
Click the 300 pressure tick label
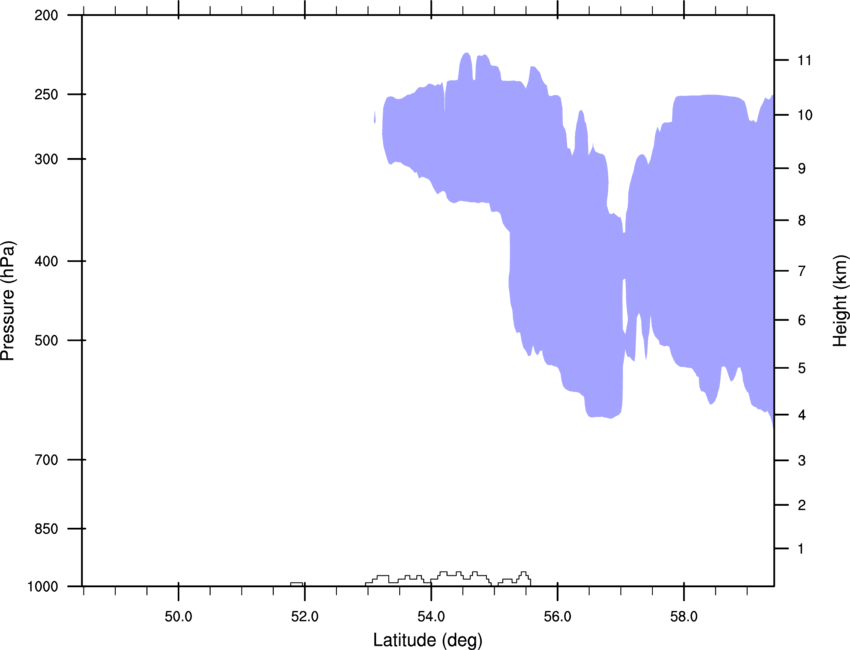click(x=46, y=159)
